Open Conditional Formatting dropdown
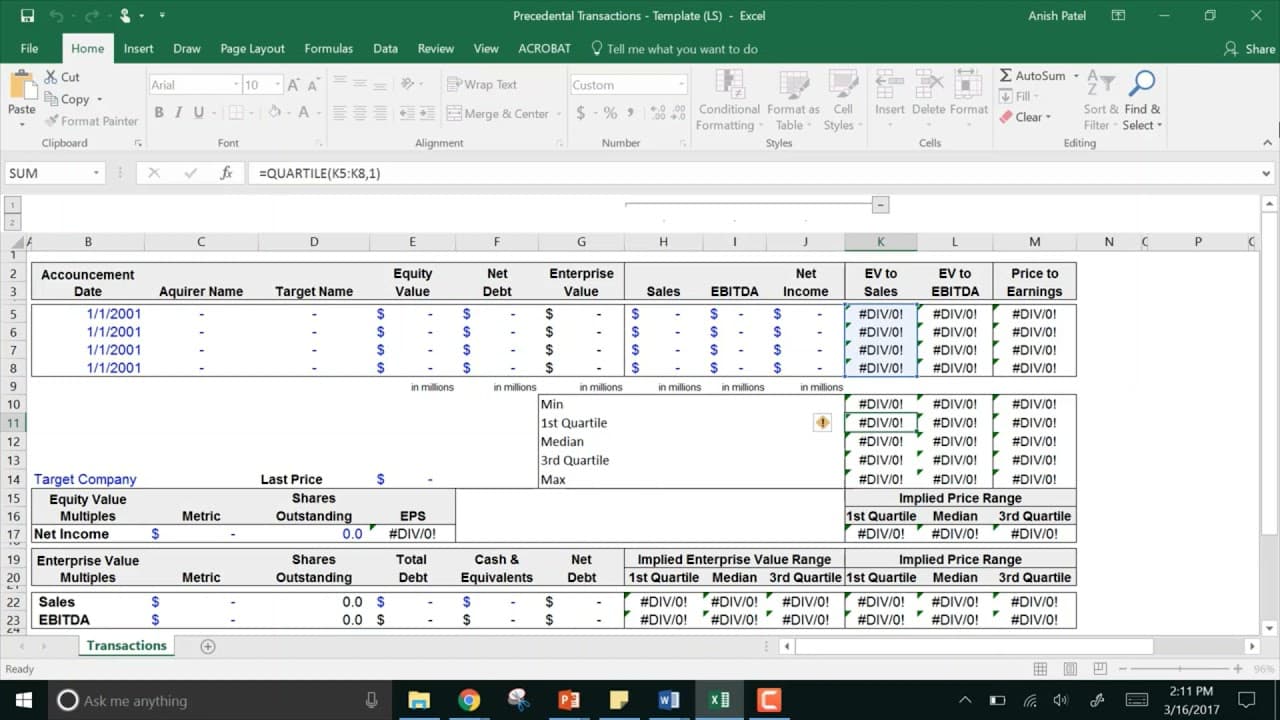This screenshot has height=720, width=1280. pos(729,101)
